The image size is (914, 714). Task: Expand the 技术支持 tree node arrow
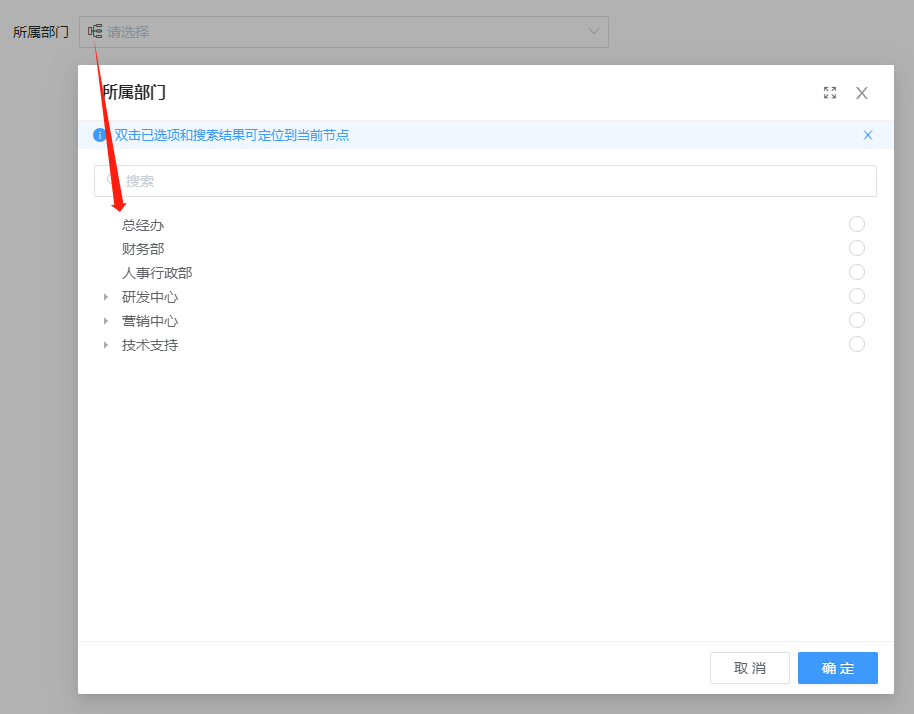pyautogui.click(x=106, y=345)
